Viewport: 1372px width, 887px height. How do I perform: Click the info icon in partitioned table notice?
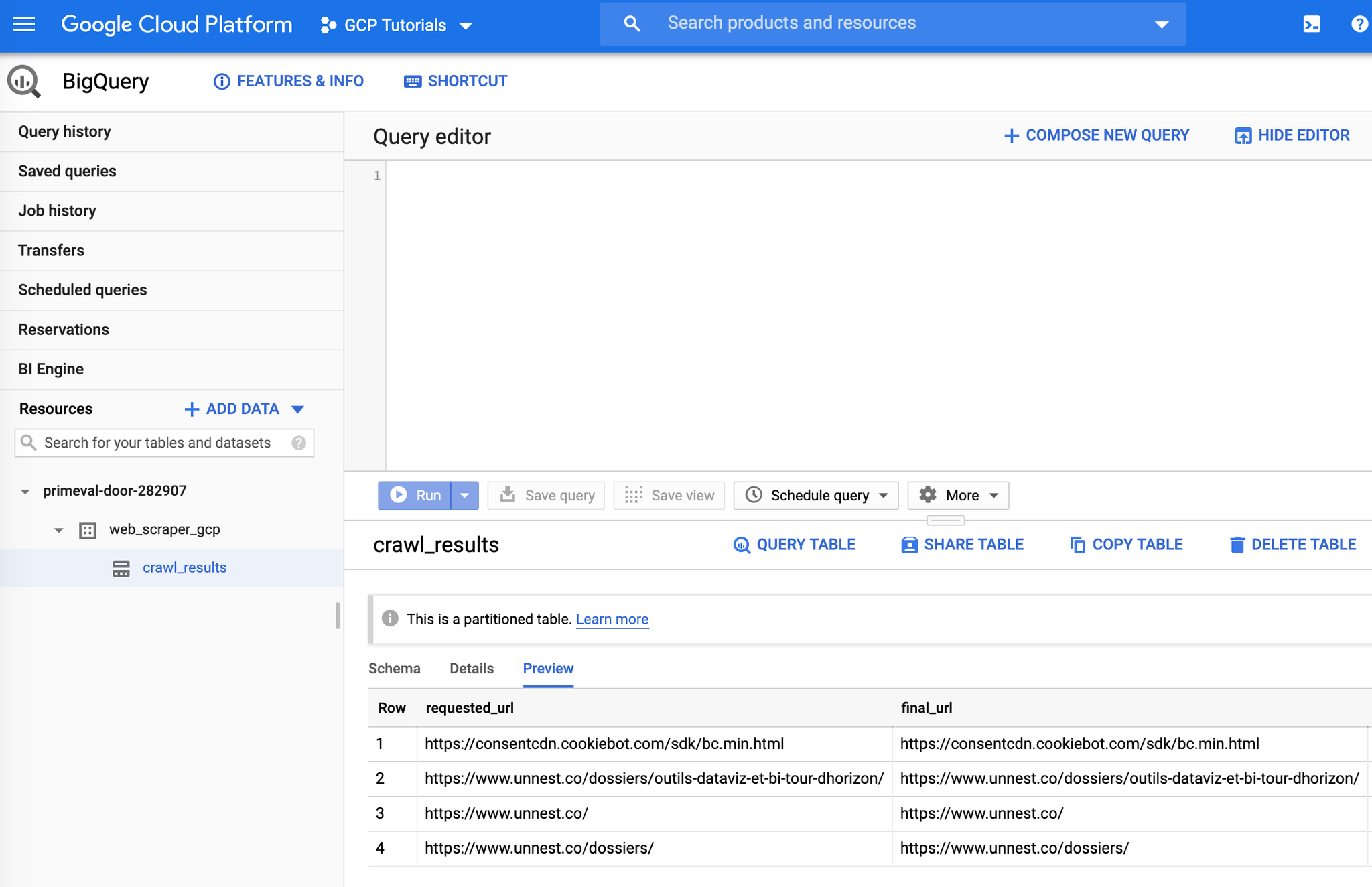(390, 618)
